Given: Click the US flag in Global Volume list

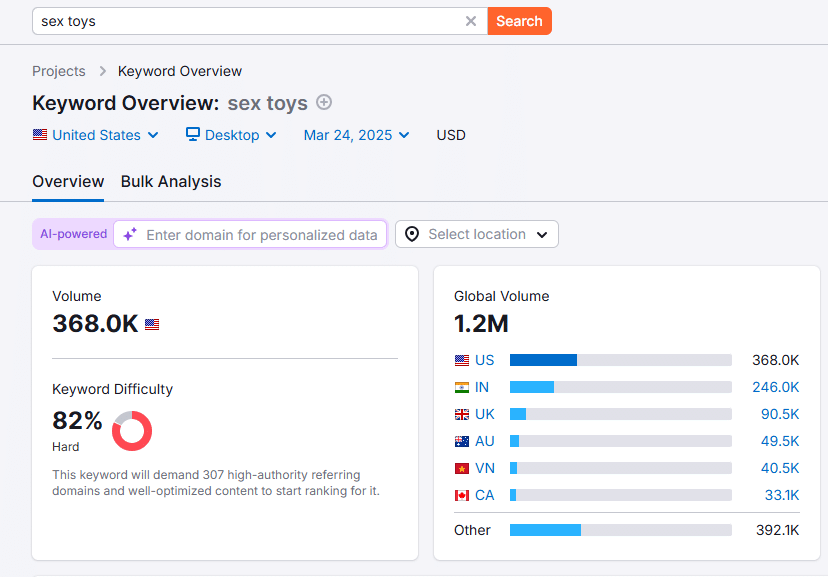Looking at the screenshot, I should 462,361.
